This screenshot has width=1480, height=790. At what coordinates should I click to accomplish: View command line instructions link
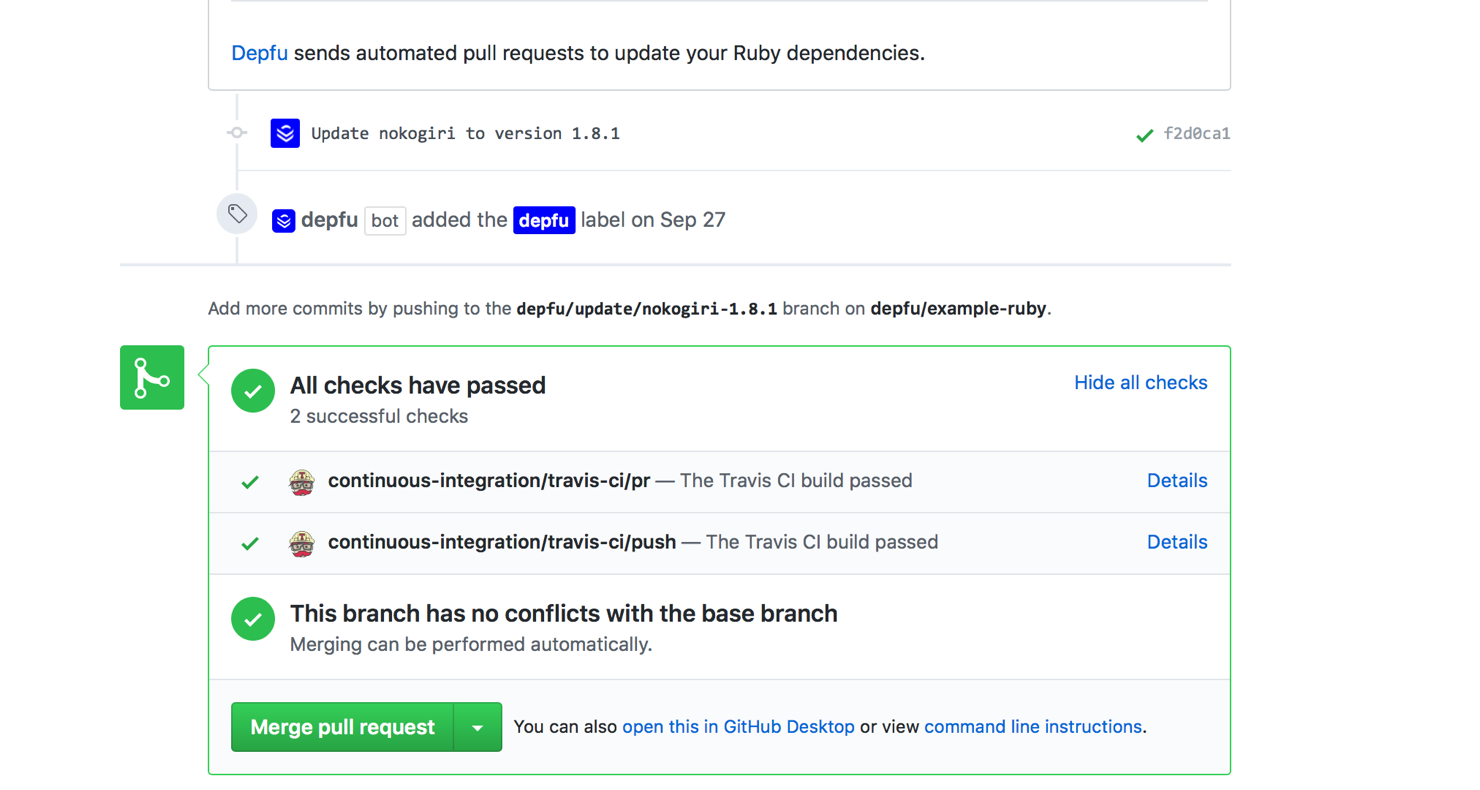1033,727
